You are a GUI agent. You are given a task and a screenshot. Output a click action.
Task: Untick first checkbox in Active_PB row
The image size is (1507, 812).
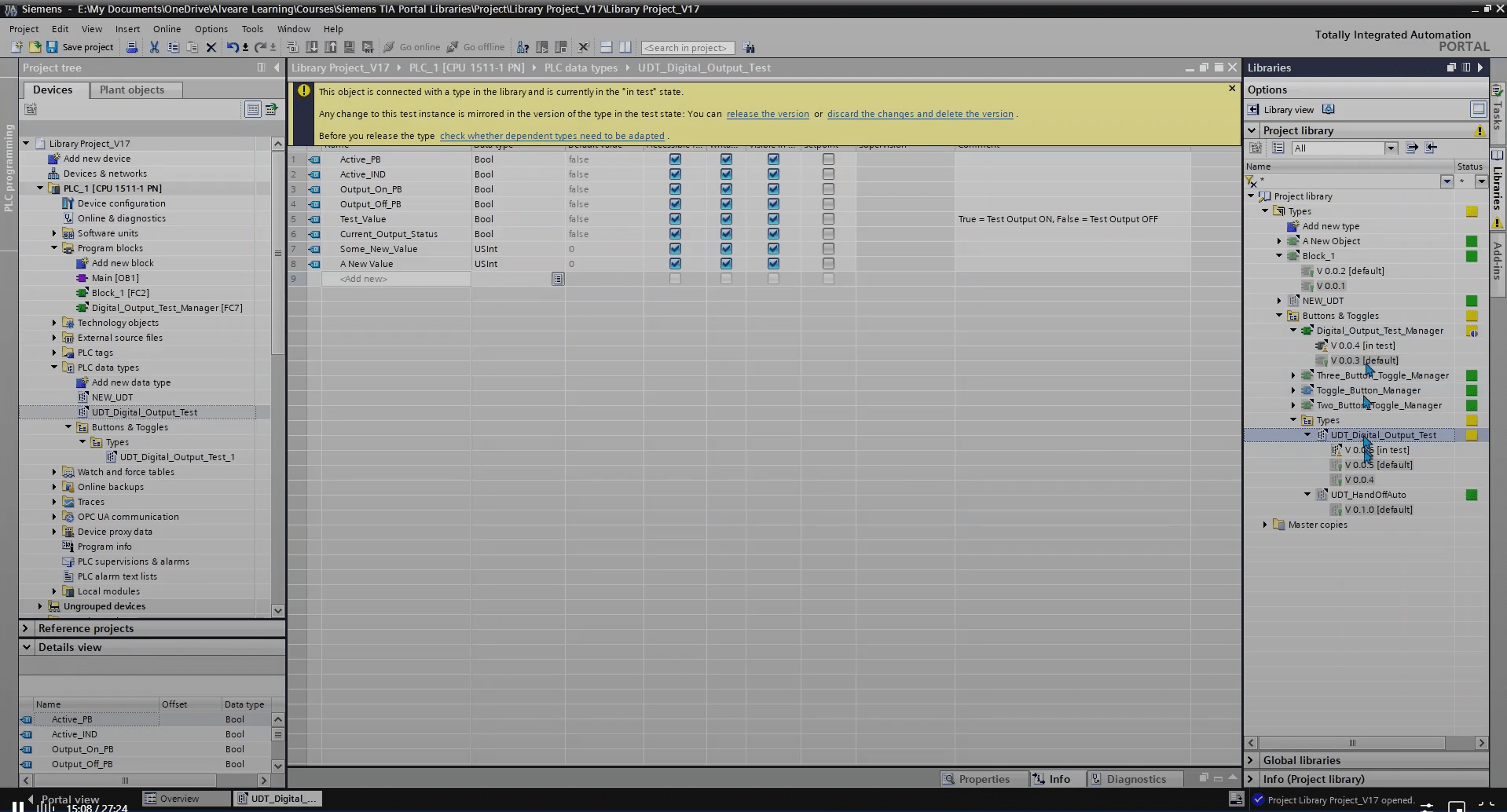tap(675, 159)
